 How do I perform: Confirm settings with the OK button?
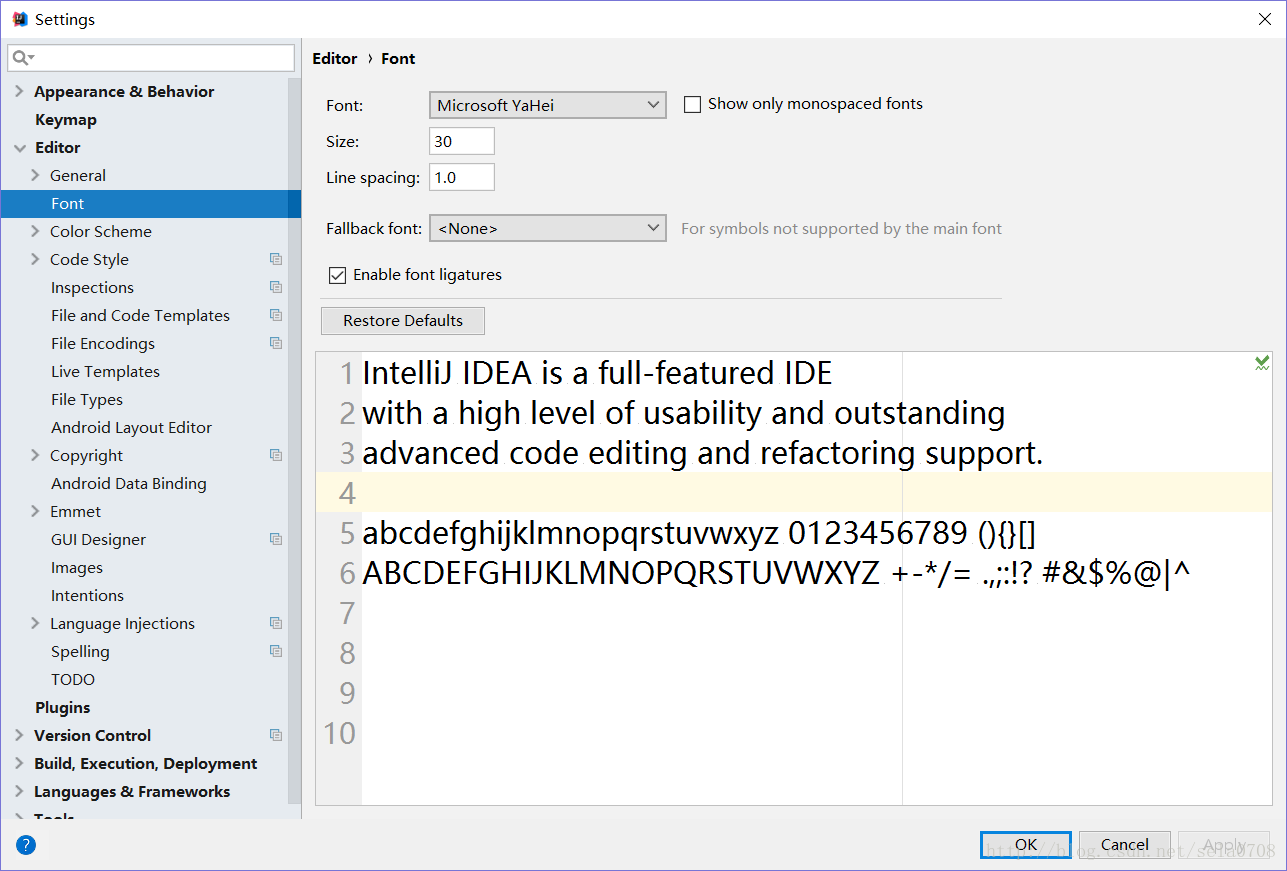point(1026,845)
